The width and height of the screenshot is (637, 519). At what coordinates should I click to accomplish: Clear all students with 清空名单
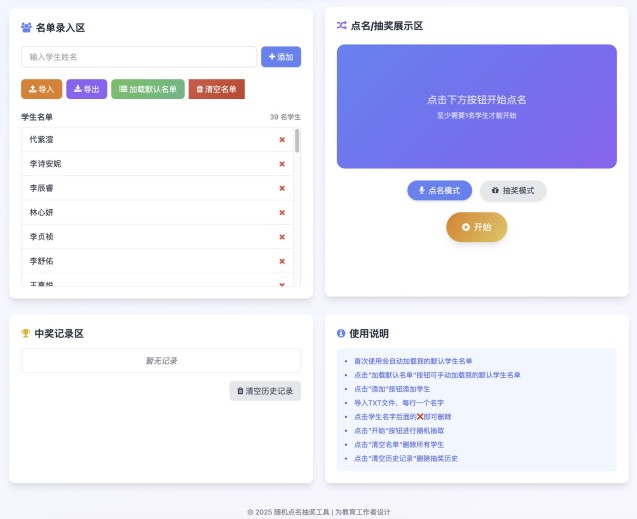(x=216, y=89)
